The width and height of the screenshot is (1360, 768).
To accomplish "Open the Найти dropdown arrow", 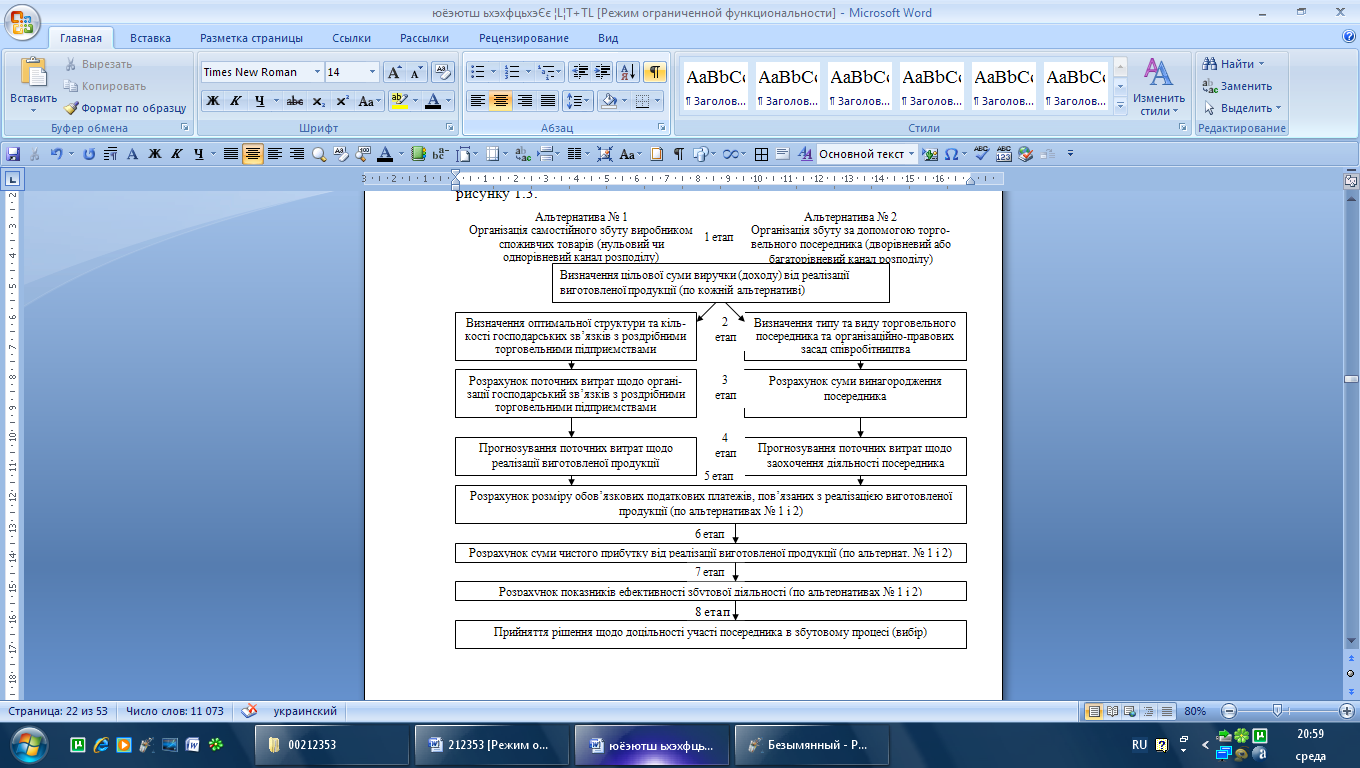I will pos(1260,64).
